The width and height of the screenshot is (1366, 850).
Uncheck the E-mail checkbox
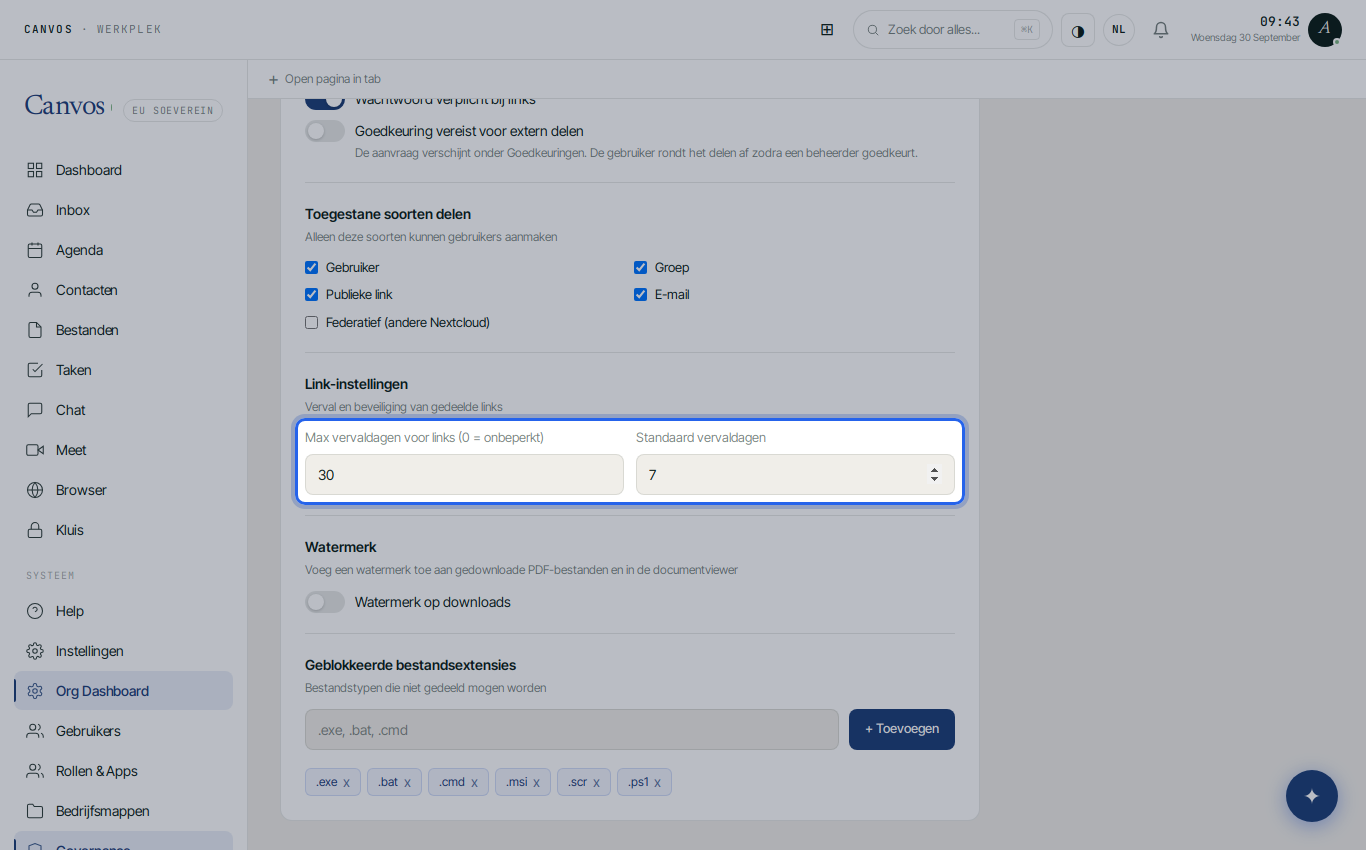click(640, 295)
